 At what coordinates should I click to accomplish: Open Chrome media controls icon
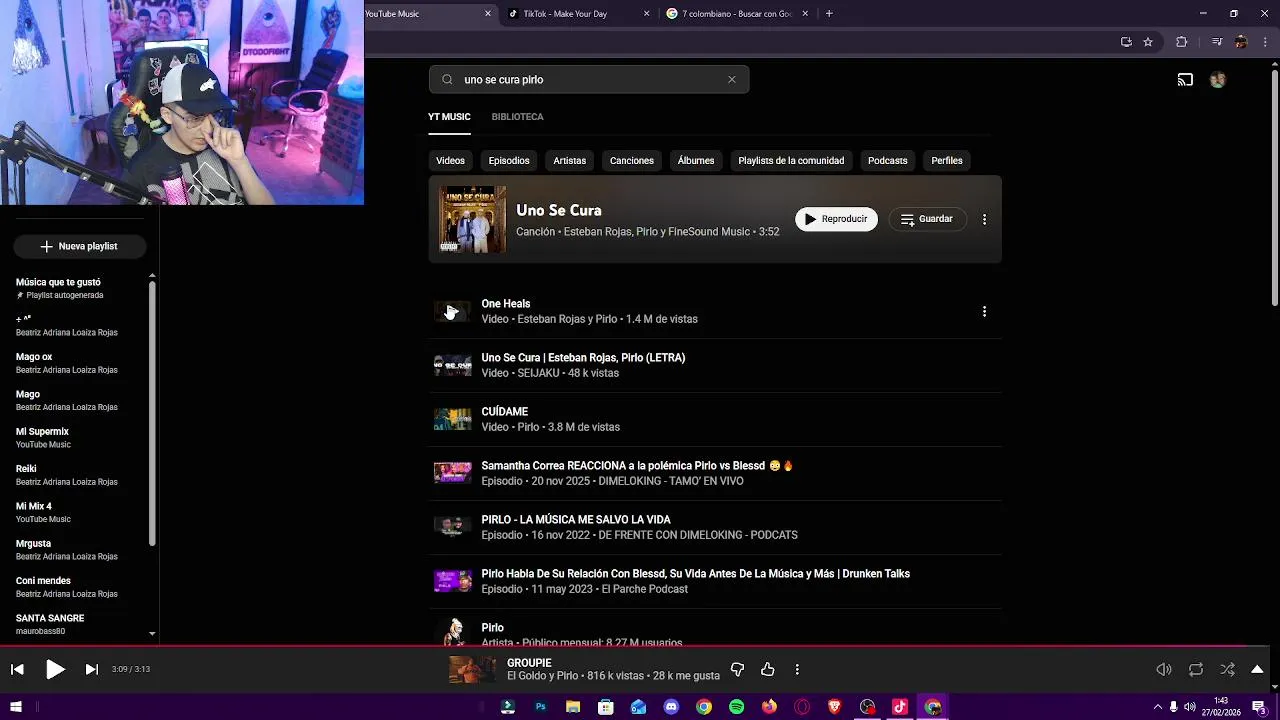[1217, 42]
